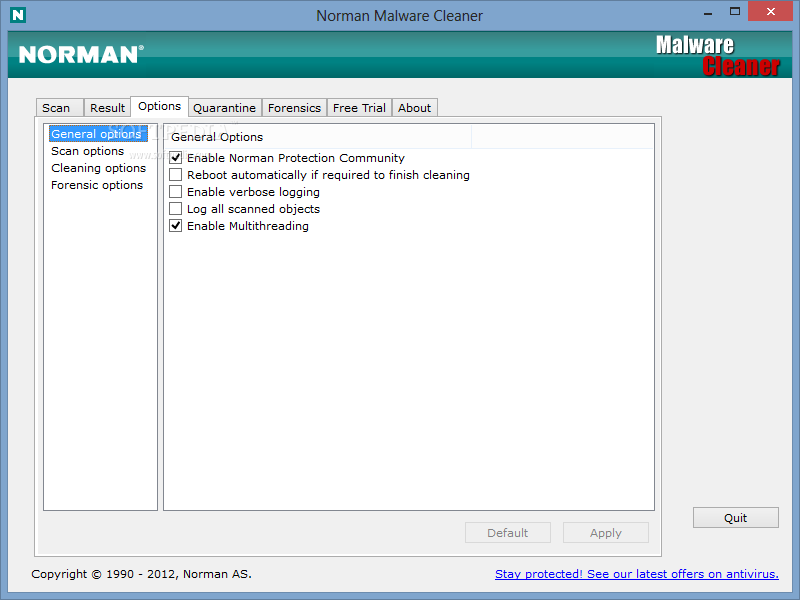
Task: Open the Free Trial tab
Action: 359,108
